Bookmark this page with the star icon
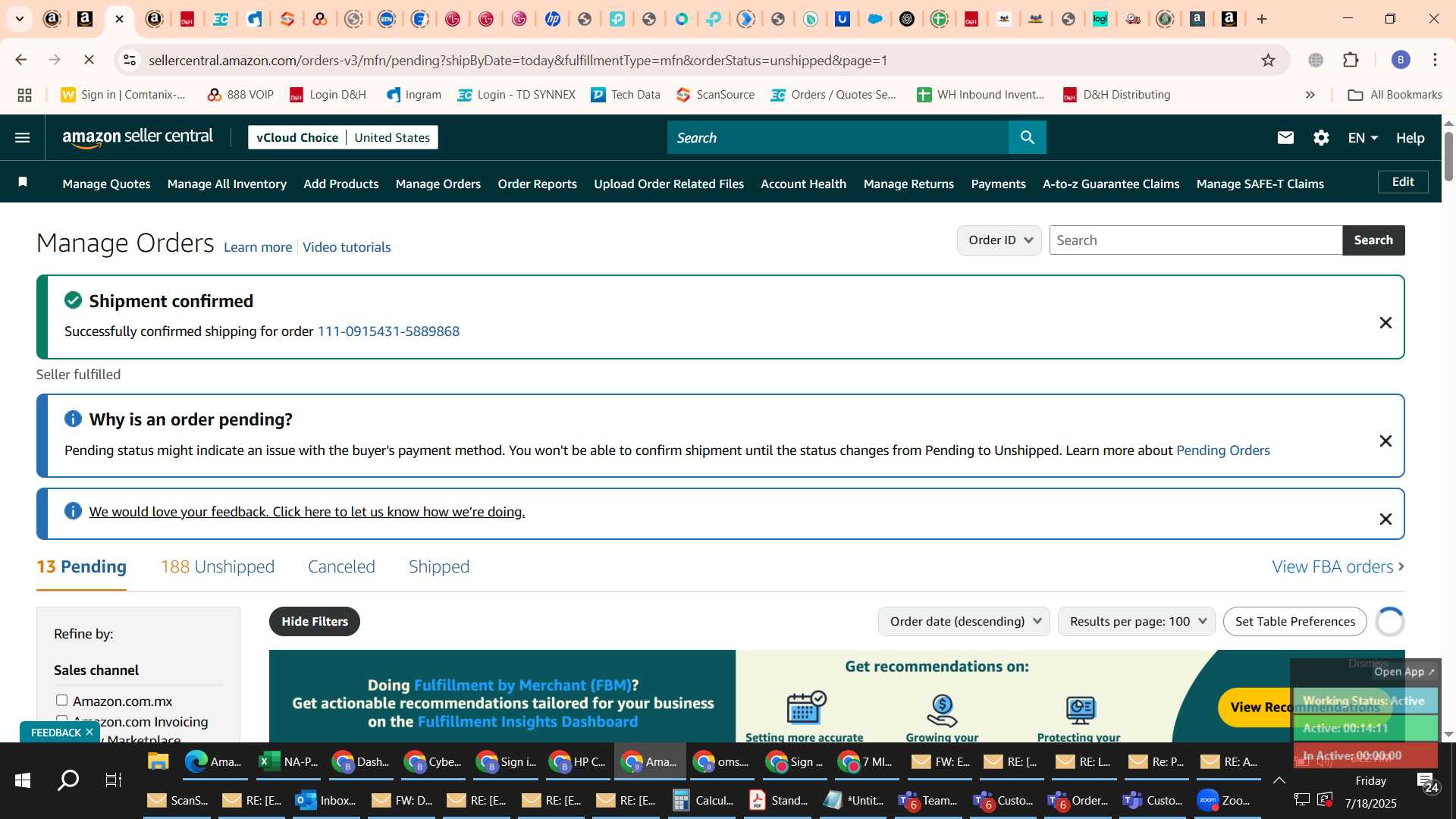 1268,60
